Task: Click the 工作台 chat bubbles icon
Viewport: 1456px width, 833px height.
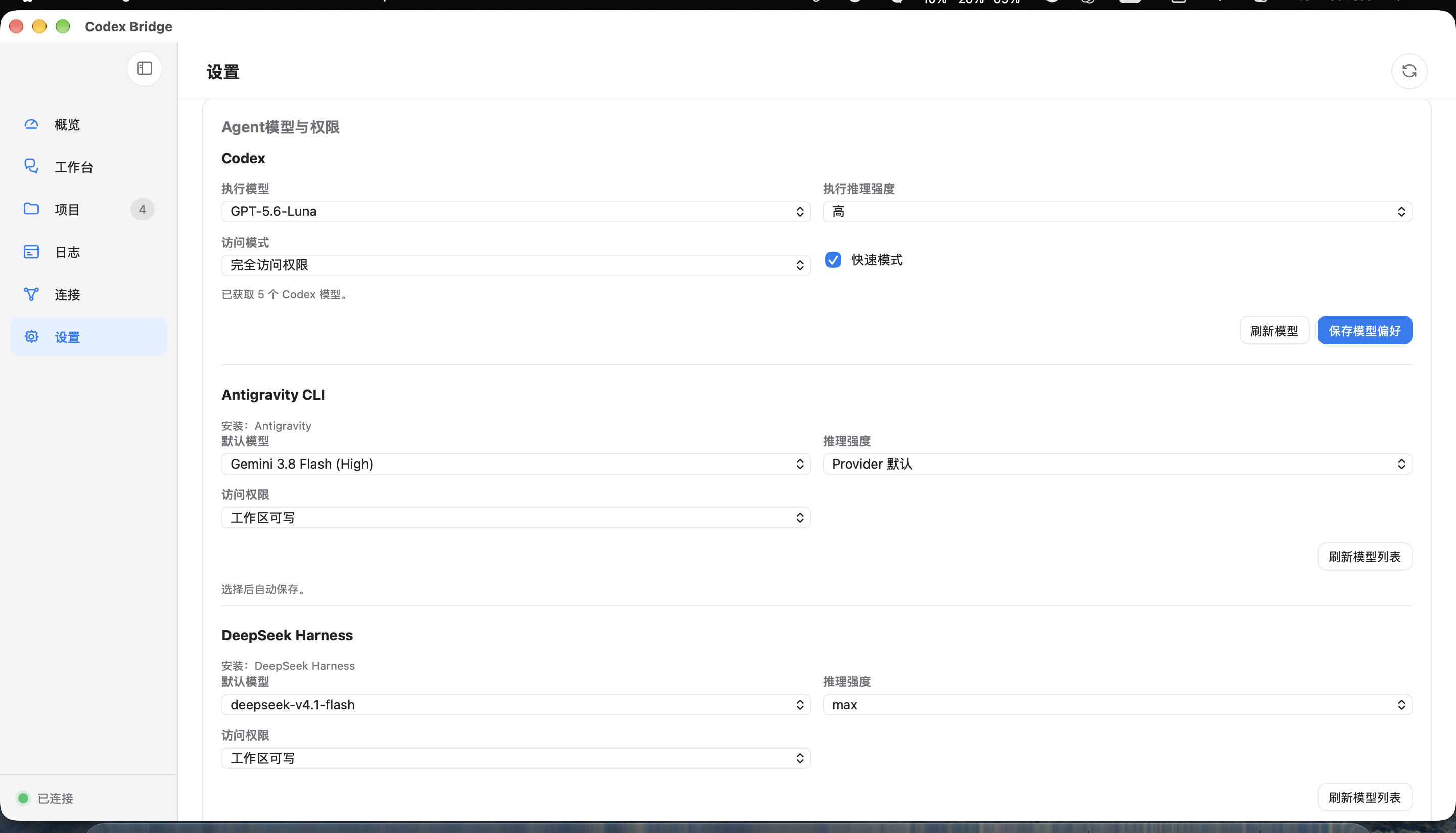Action: [x=31, y=166]
